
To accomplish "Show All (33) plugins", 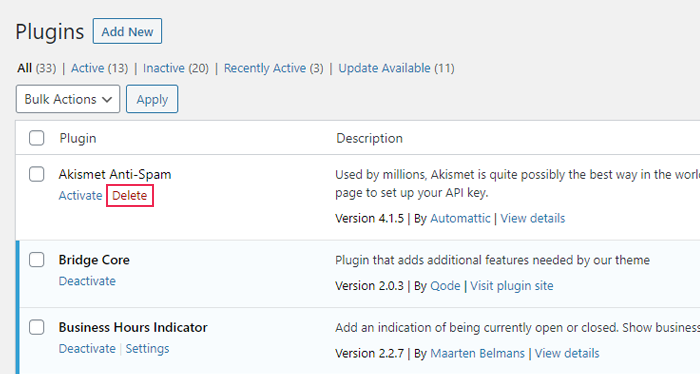I will (x=37, y=68).
